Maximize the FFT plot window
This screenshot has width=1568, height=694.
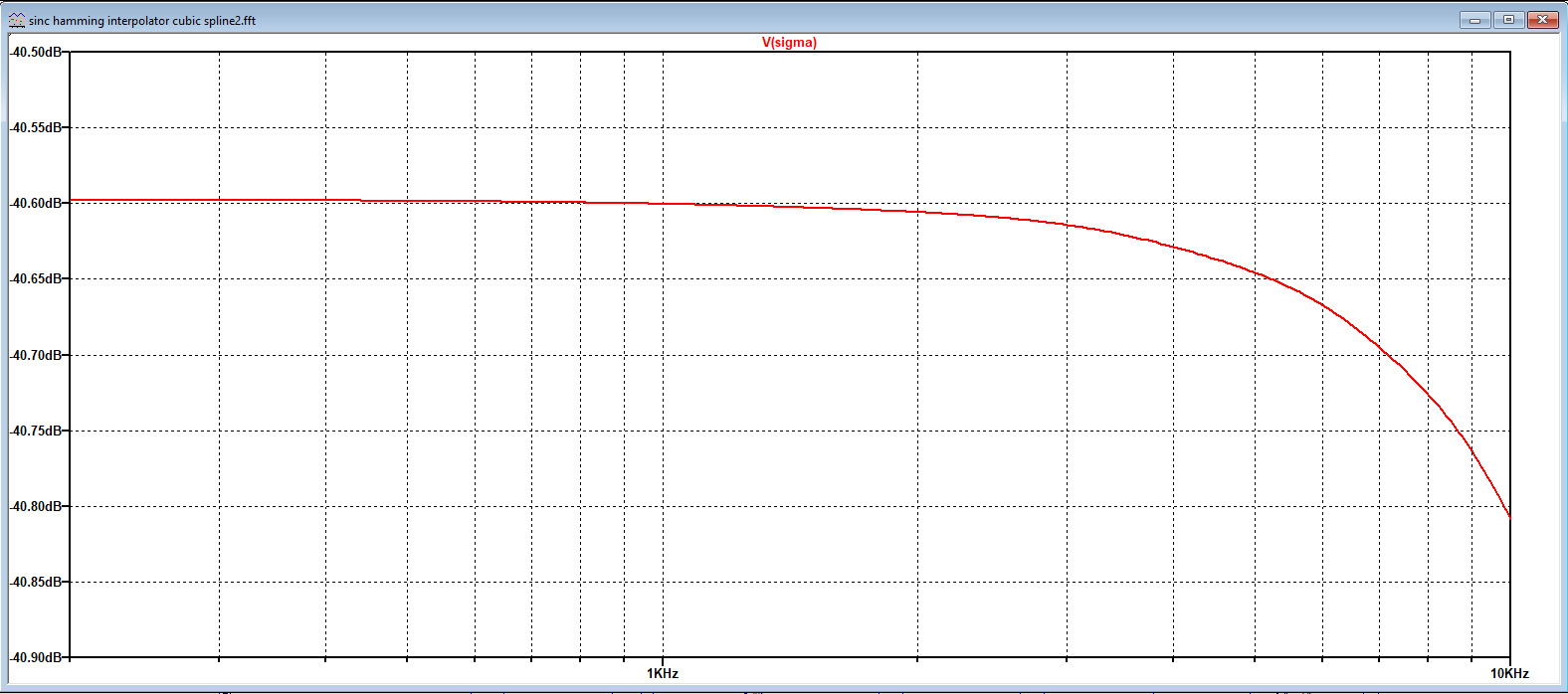[x=1508, y=20]
